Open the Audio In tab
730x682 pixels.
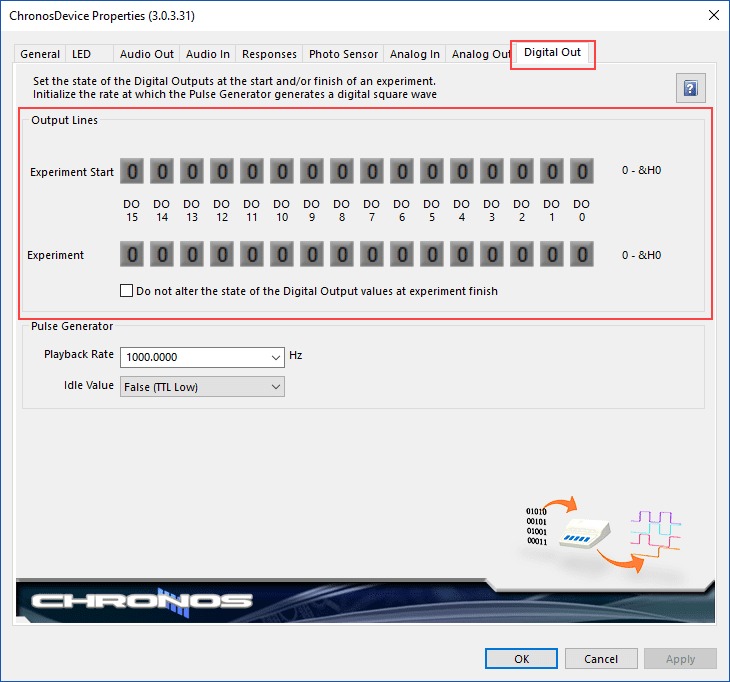208,54
